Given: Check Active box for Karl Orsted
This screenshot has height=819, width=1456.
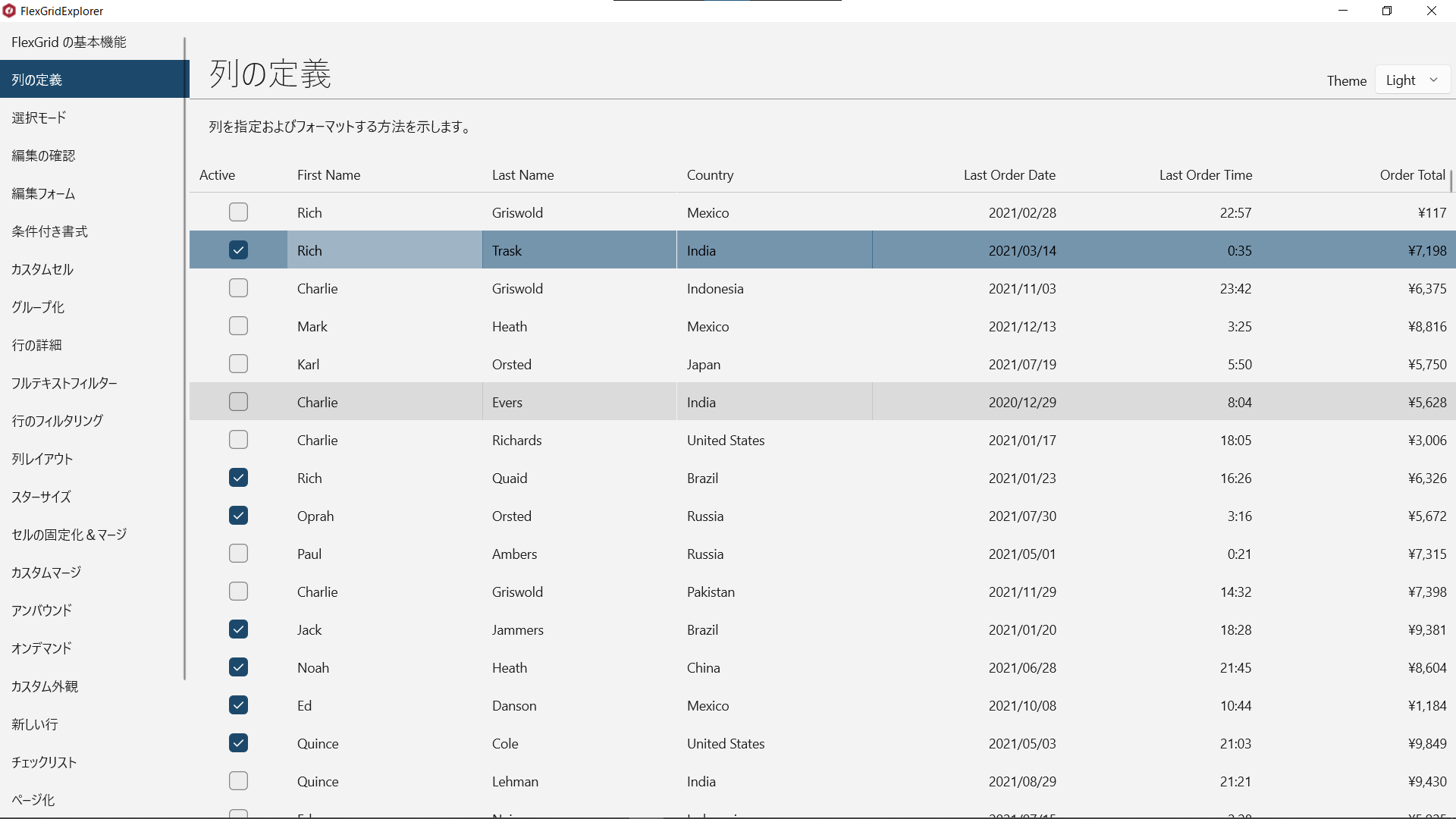Looking at the screenshot, I should (x=238, y=364).
